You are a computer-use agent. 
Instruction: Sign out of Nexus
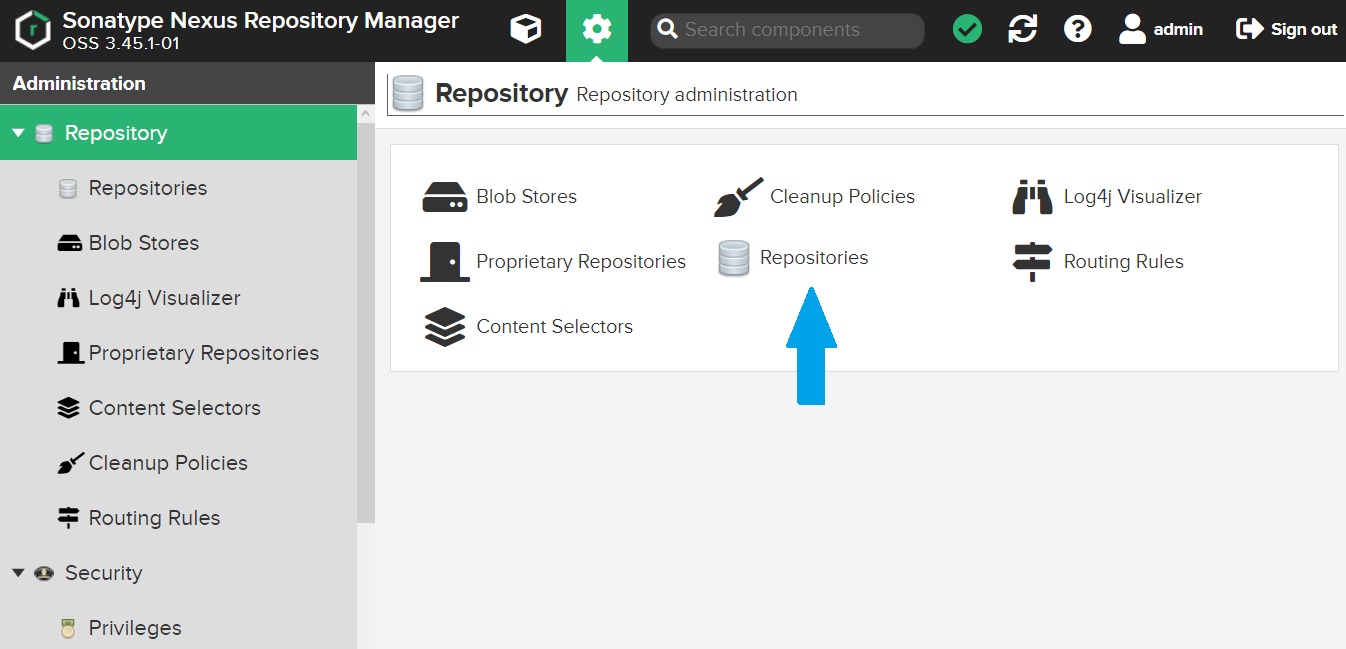[1286, 29]
